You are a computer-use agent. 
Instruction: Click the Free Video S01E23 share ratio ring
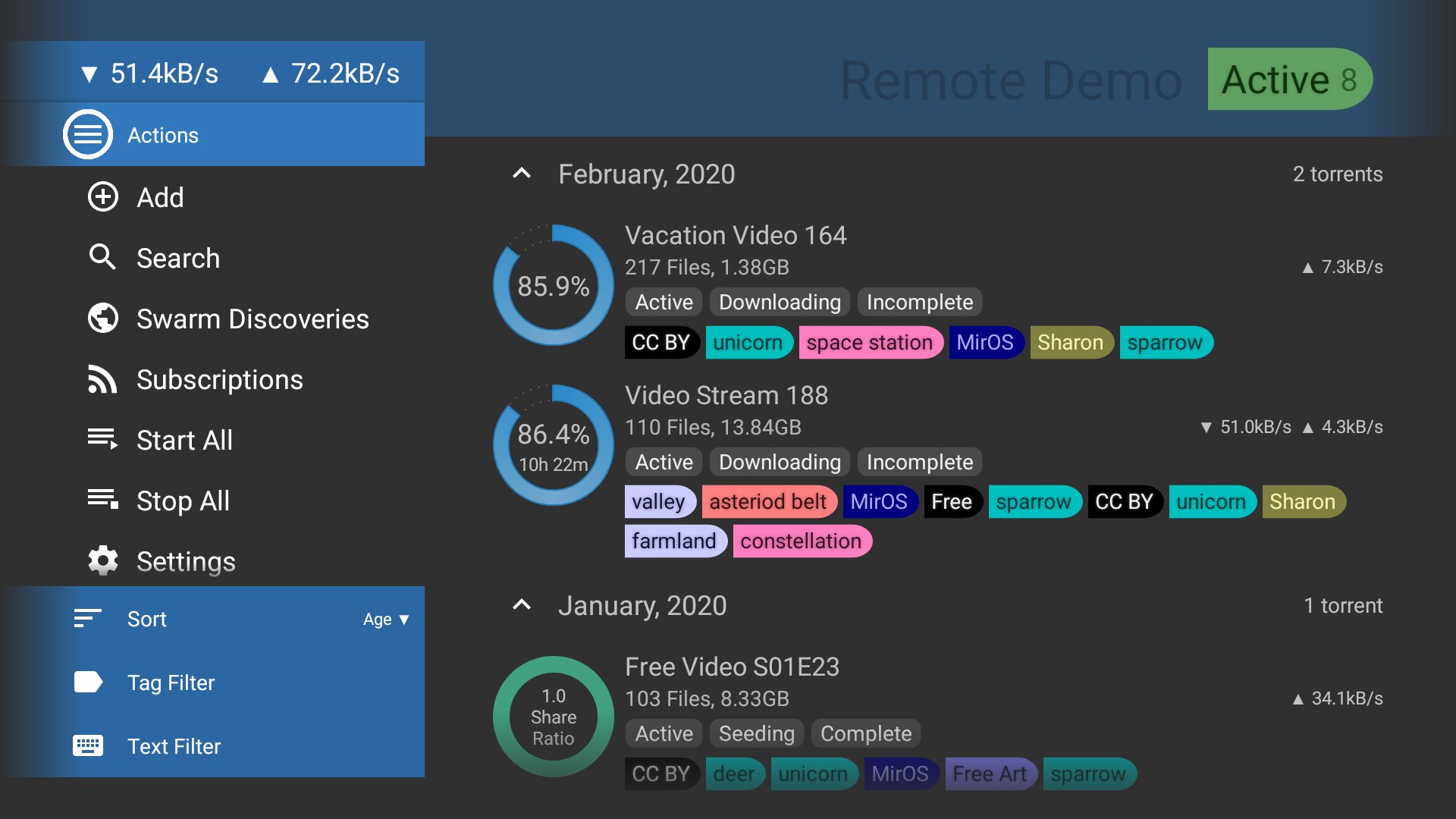pos(554,717)
